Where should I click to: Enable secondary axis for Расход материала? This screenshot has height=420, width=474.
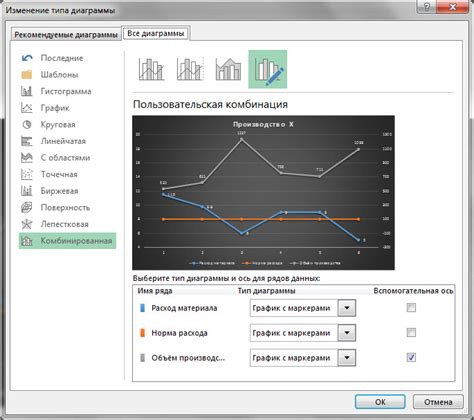coord(411,307)
